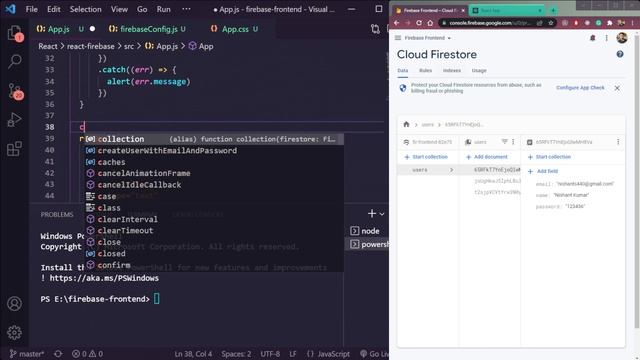The height and width of the screenshot is (360, 640).
Task: Switch to second browser tab
Action: point(506,10)
